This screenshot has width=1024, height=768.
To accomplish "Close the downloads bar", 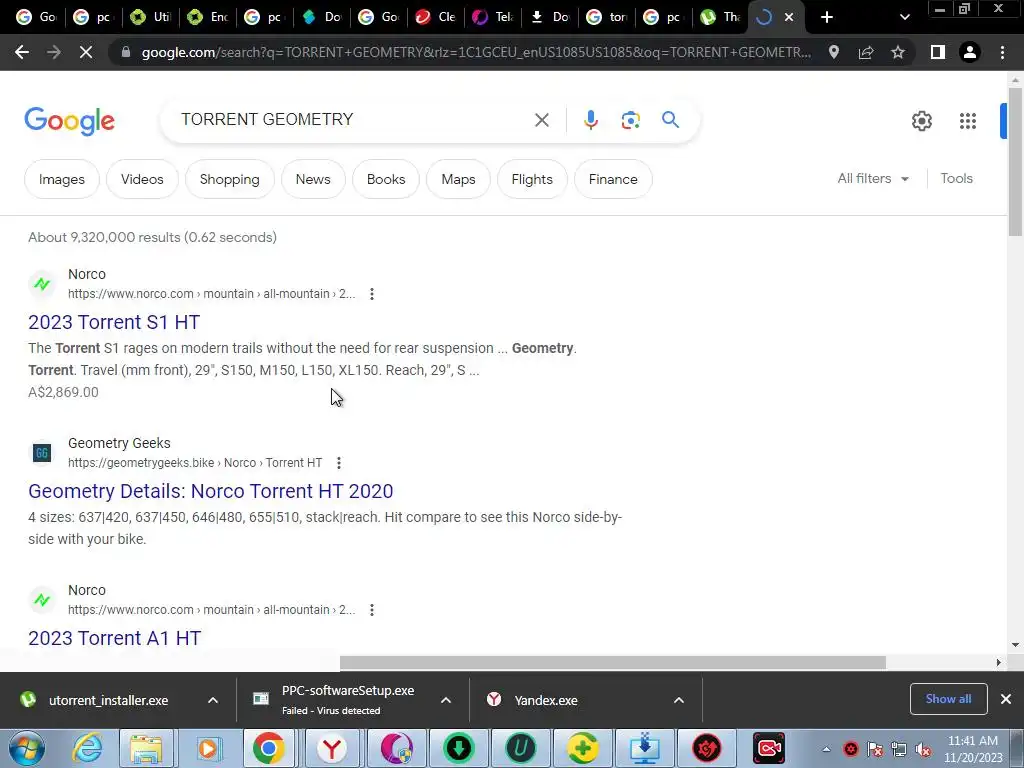I will [1006, 699].
